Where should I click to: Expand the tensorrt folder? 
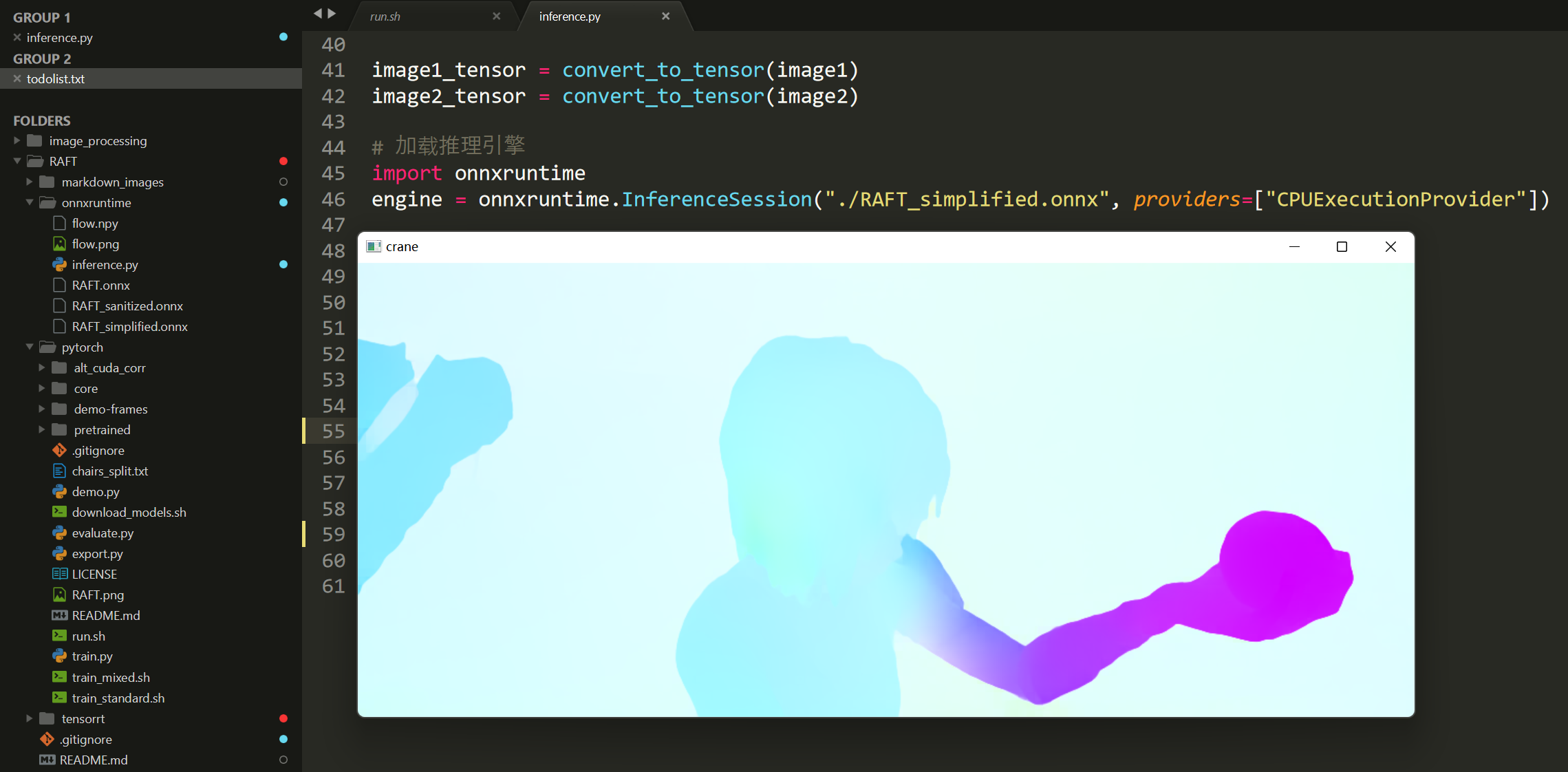coord(29,718)
